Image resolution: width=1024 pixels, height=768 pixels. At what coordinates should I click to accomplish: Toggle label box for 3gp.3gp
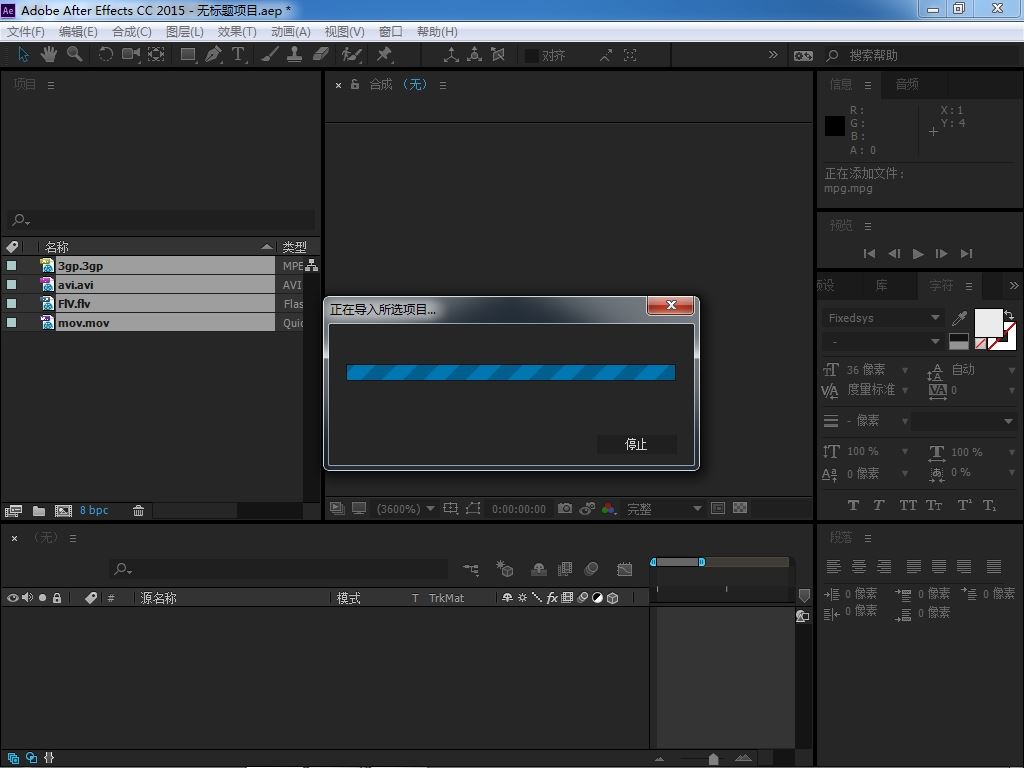(11, 265)
